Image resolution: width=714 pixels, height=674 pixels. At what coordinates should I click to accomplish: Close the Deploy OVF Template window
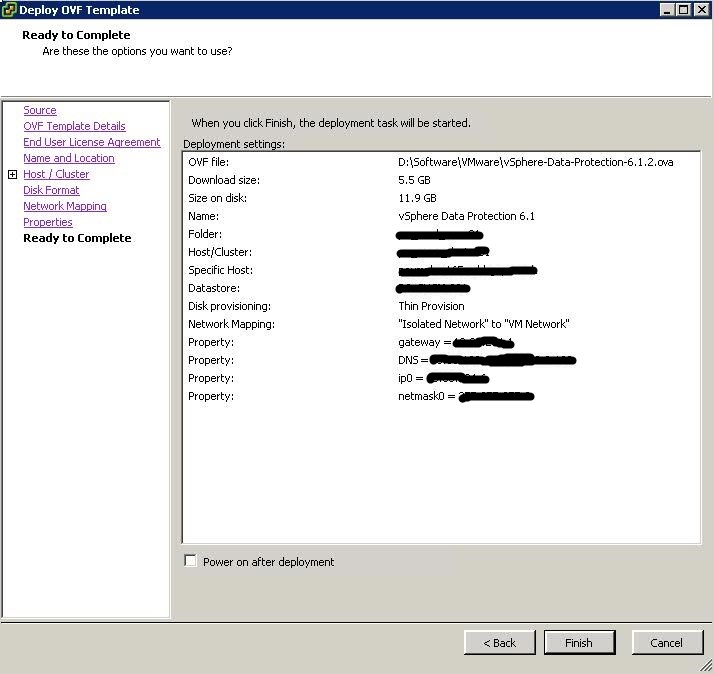point(701,10)
